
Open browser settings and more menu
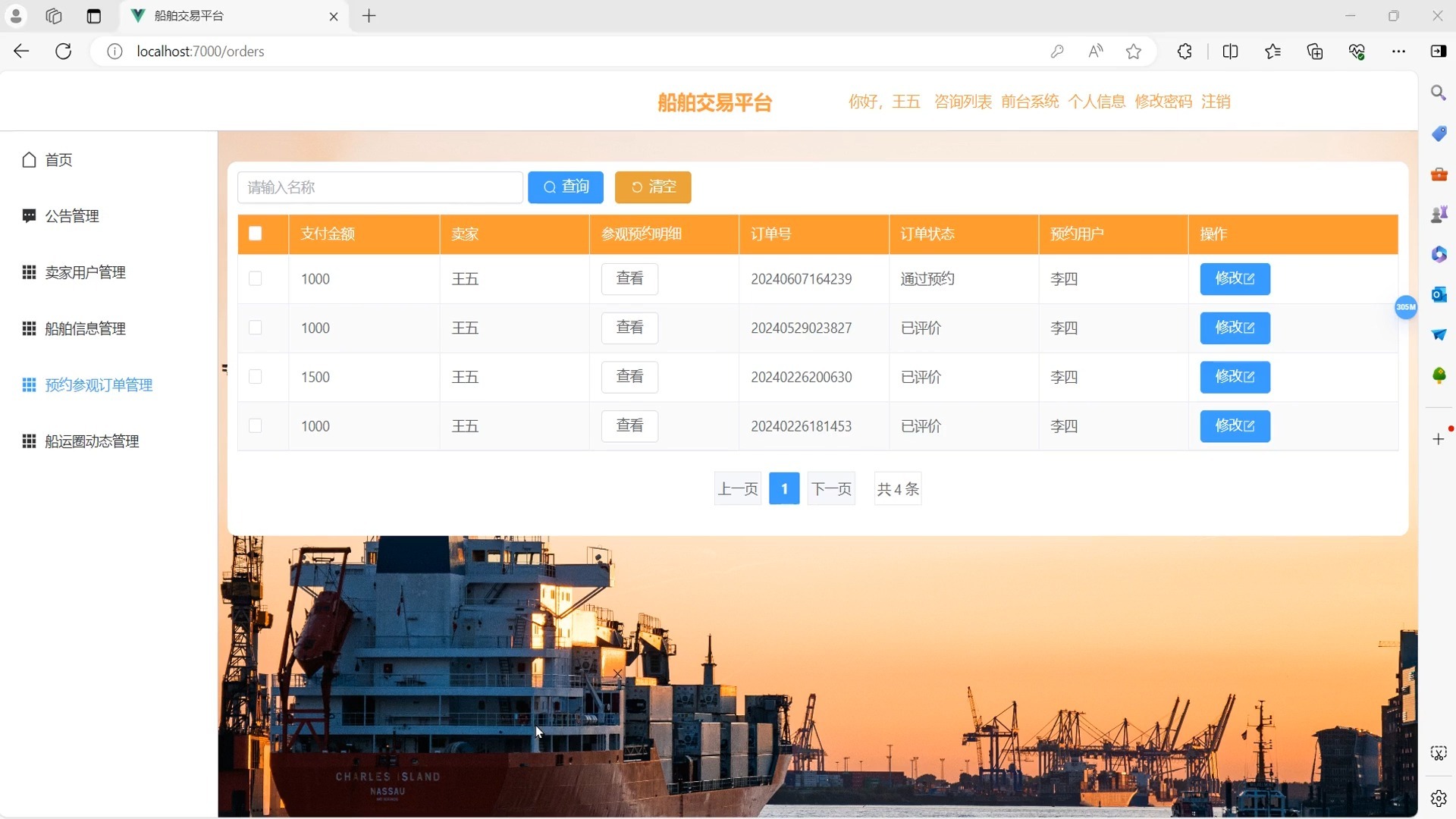click(1398, 52)
